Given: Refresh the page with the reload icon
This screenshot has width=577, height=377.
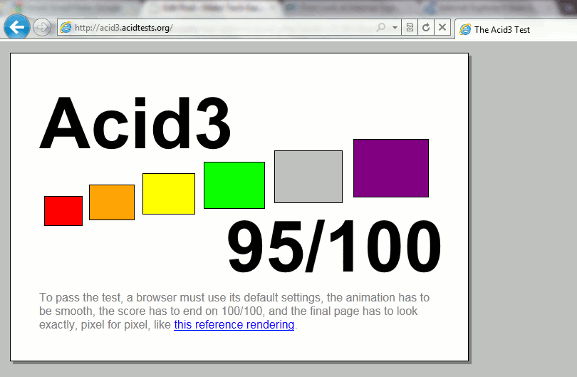Looking at the screenshot, I should (426, 28).
